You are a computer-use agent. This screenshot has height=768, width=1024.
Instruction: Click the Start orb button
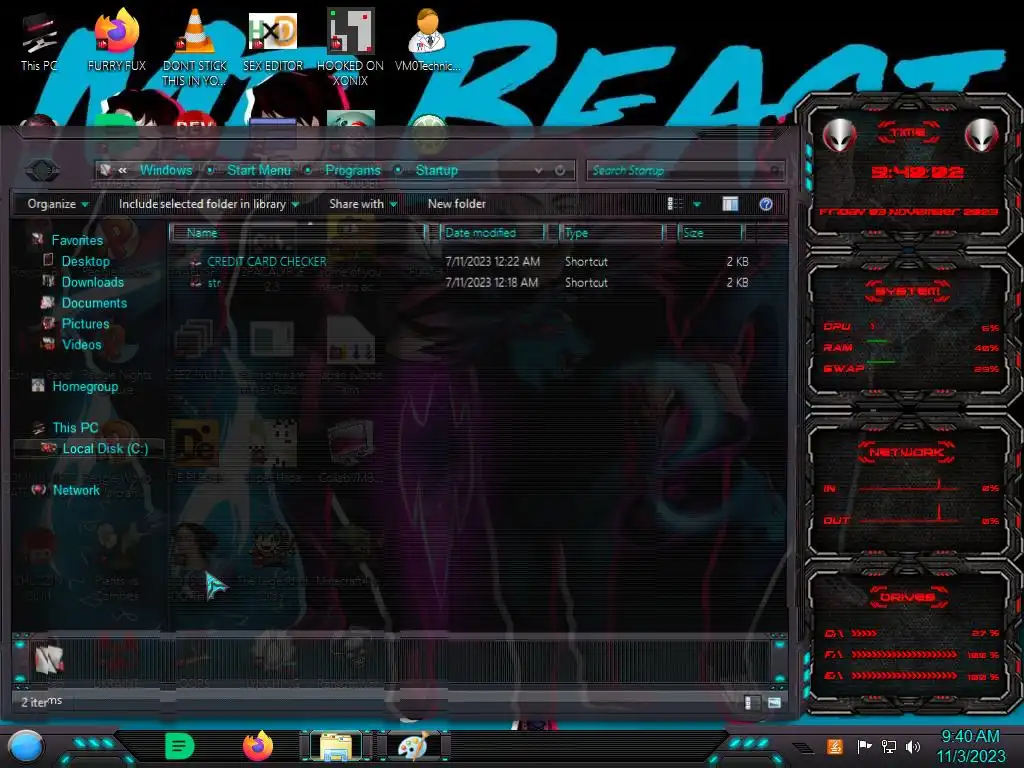tap(25, 746)
